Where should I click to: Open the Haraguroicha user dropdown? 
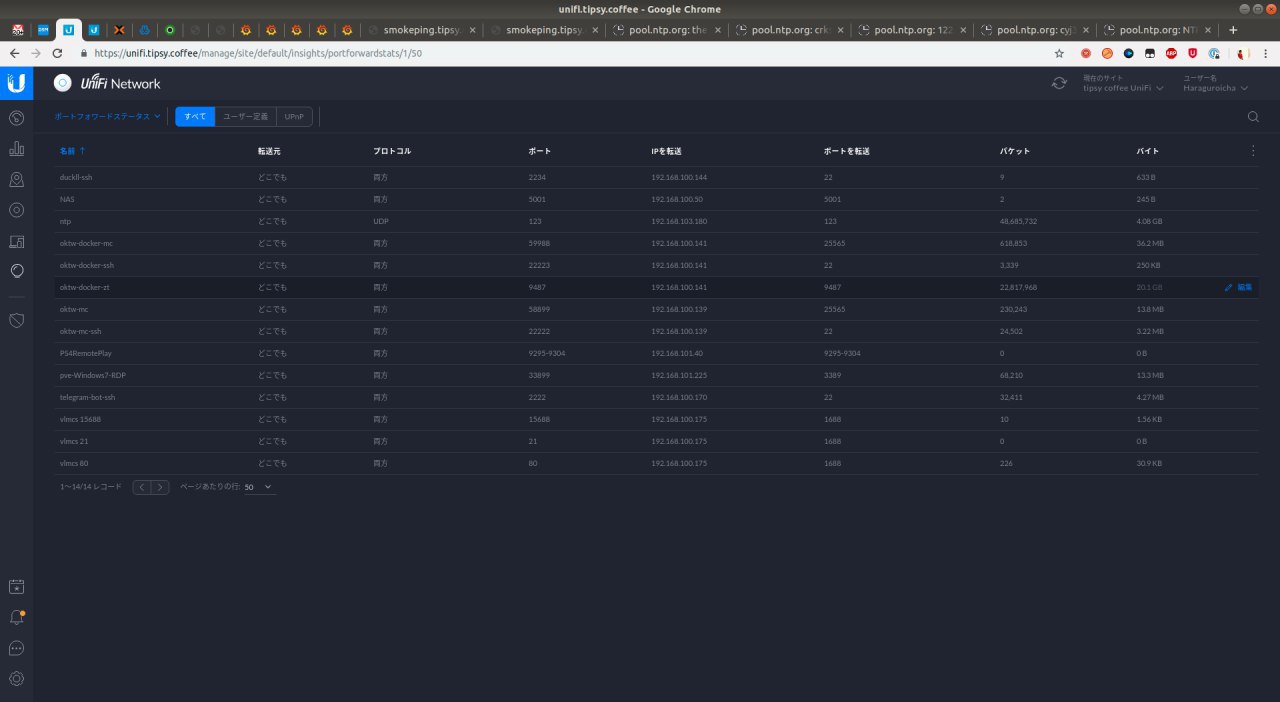click(x=1216, y=88)
